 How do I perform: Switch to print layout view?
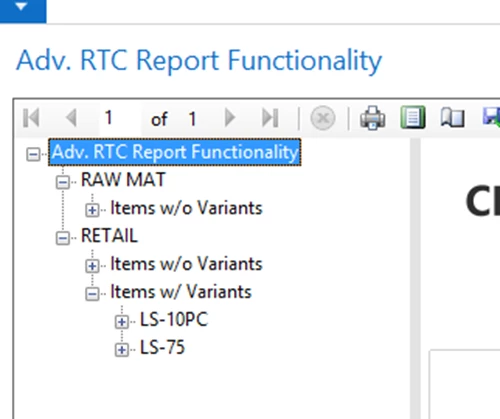pyautogui.click(x=413, y=117)
